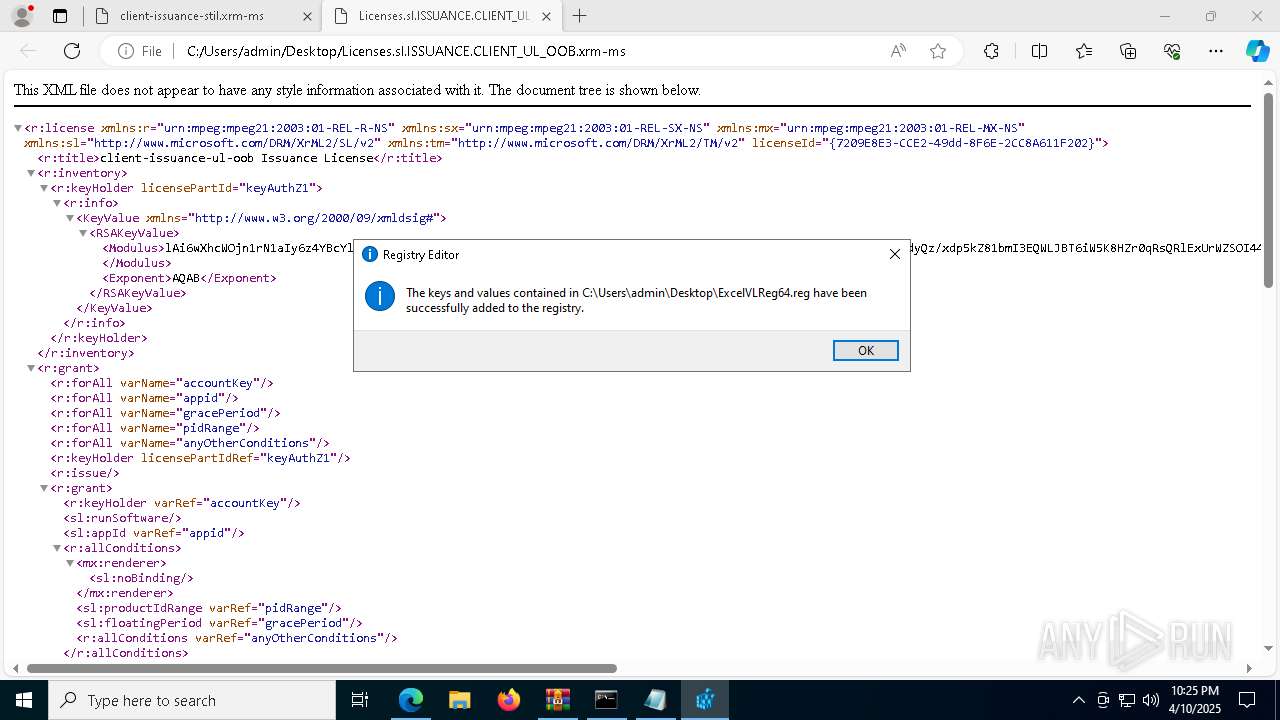Open Windows Start menu
1280x720 pixels.
(x=24, y=700)
